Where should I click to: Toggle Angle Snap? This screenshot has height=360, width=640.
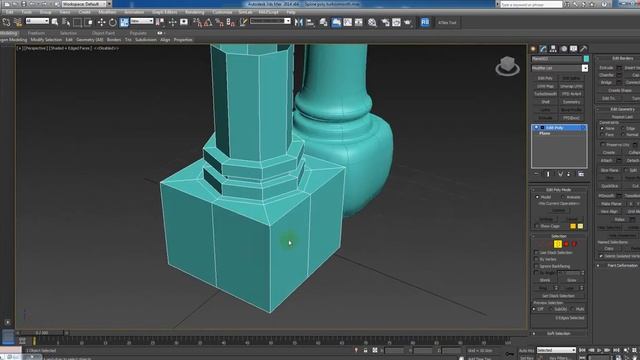point(208,22)
